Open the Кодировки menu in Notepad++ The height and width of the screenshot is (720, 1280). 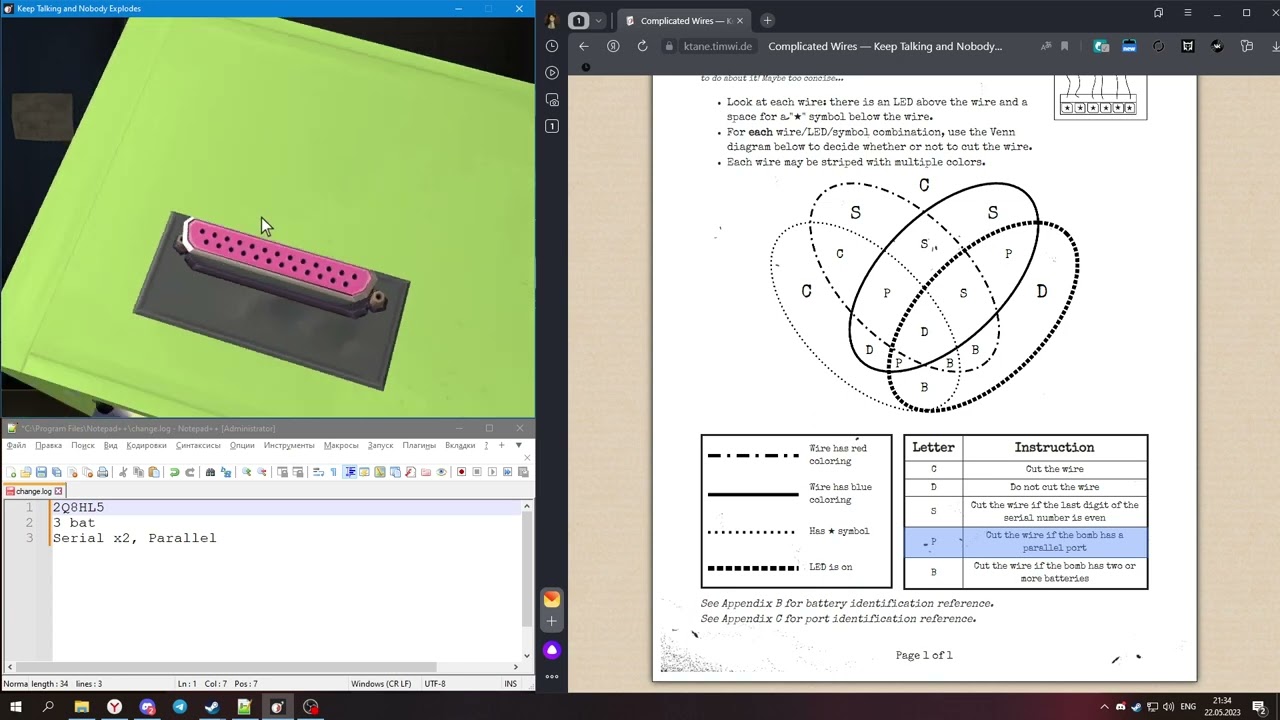point(147,445)
